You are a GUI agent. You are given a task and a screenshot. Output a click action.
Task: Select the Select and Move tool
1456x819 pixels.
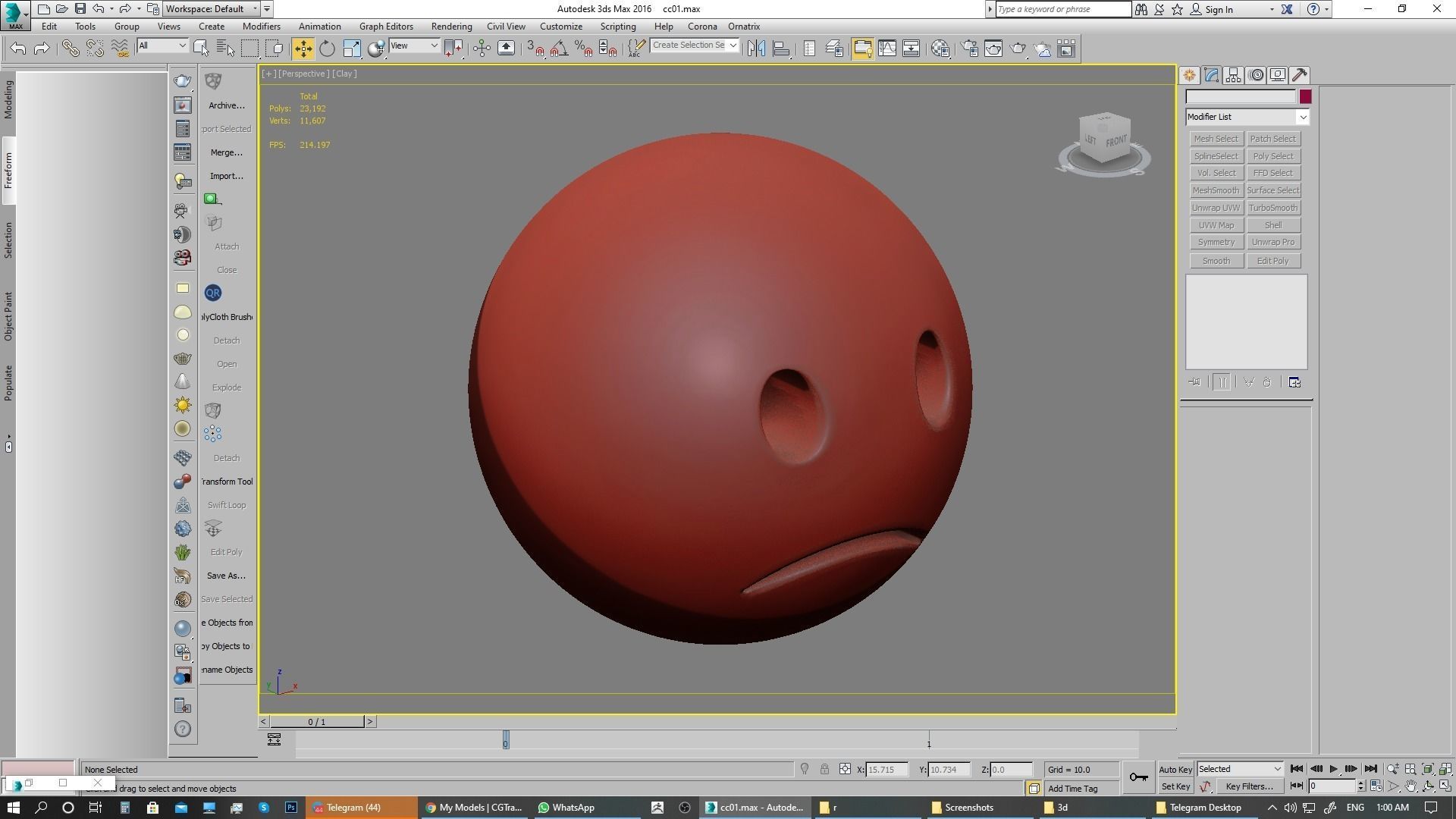[303, 49]
